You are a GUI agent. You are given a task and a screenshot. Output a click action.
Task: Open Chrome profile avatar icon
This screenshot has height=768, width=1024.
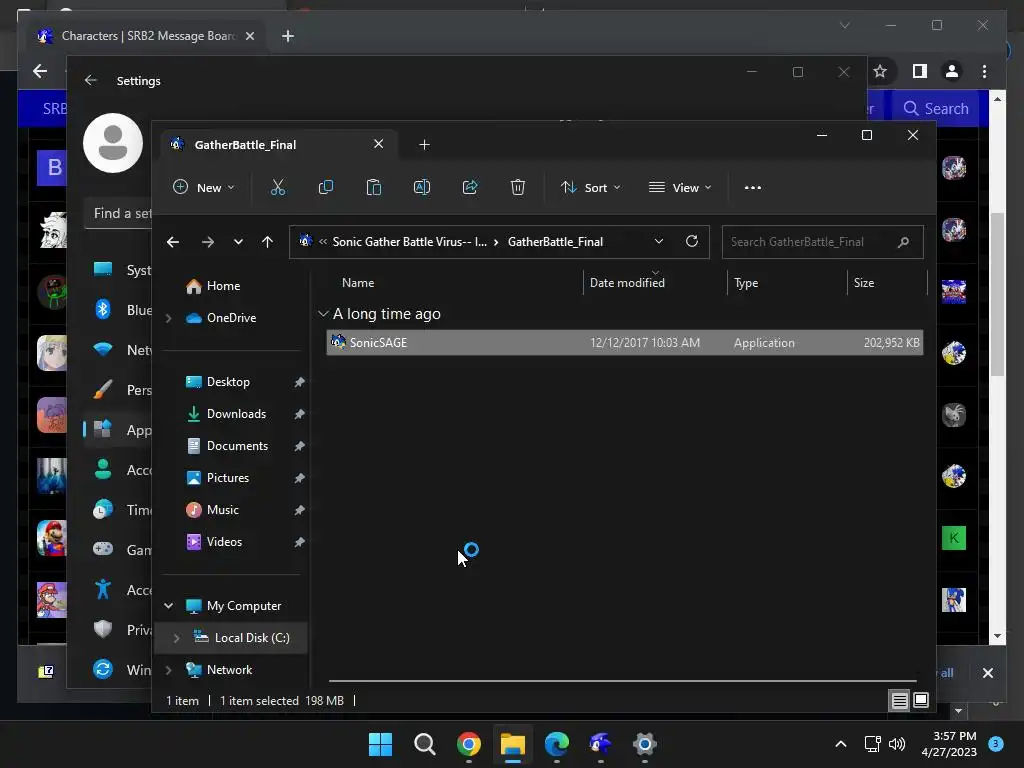tap(952, 71)
